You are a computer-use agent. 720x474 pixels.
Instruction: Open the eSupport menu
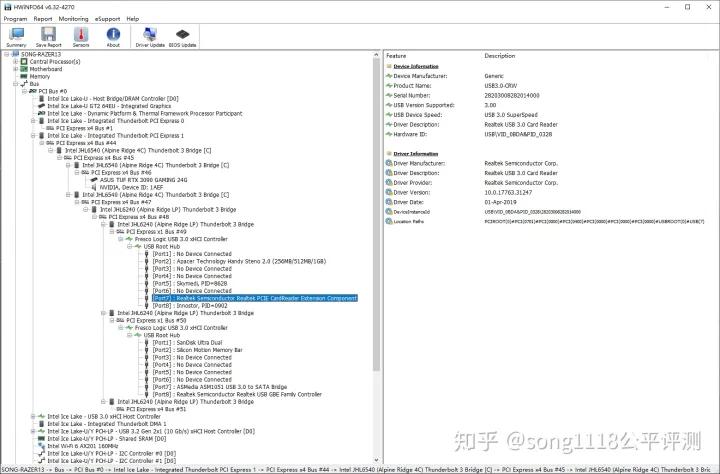(107, 19)
